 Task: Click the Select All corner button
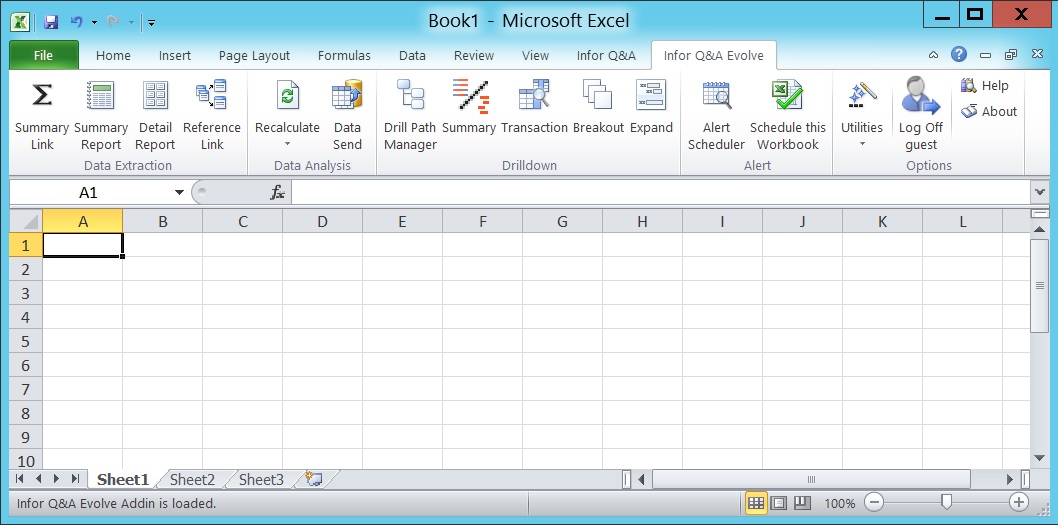(26, 221)
